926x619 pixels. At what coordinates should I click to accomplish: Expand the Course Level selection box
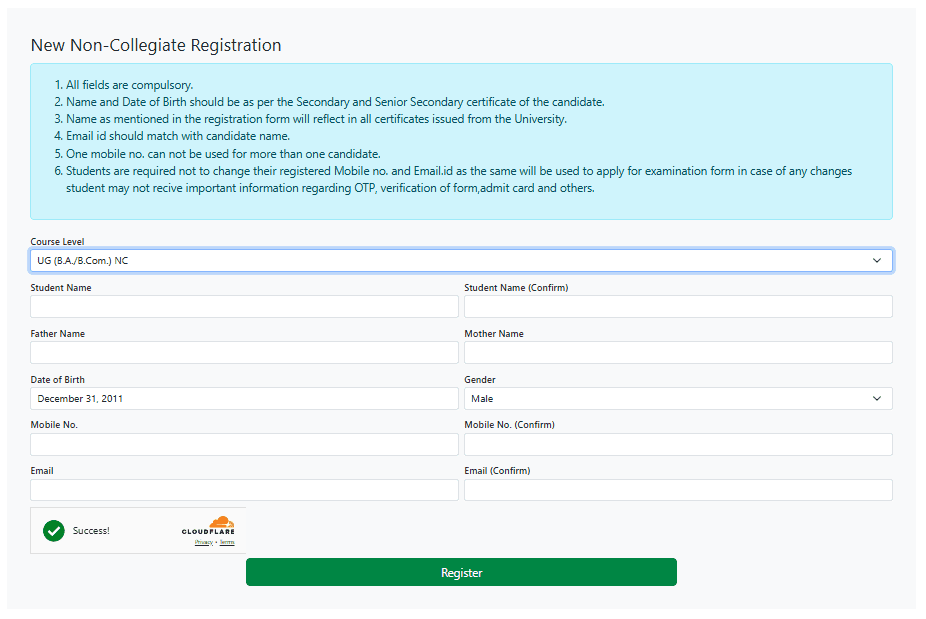[x=460, y=260]
